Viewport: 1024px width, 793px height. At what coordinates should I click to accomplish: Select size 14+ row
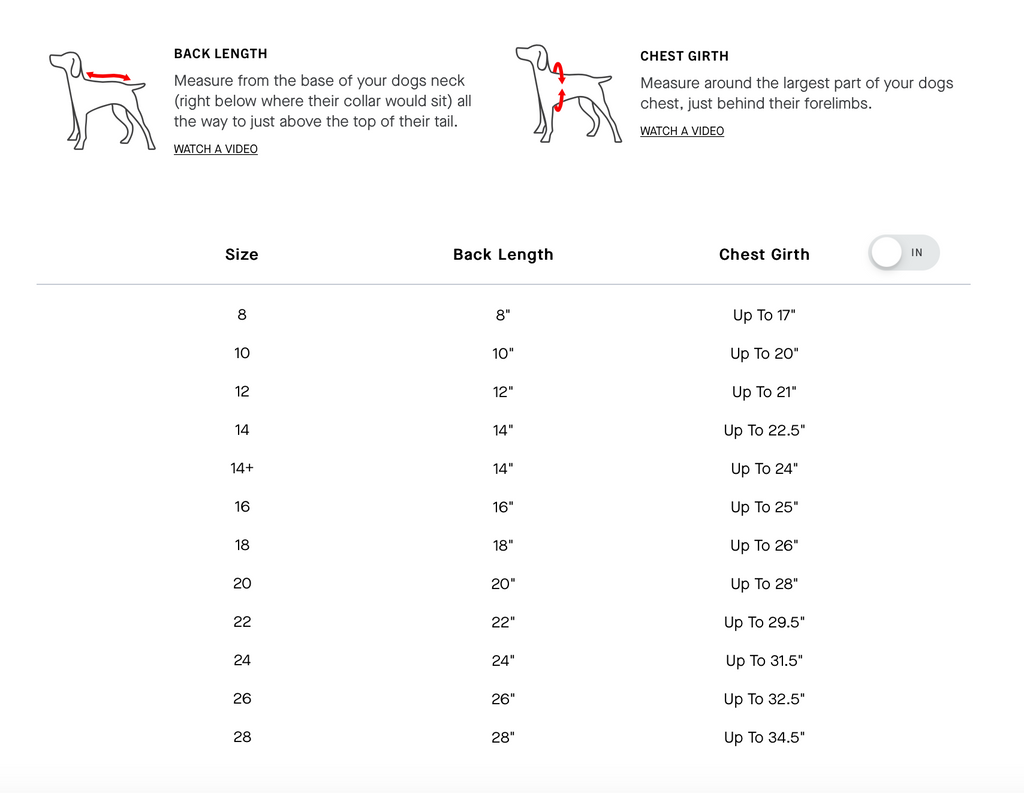pyautogui.click(x=503, y=468)
